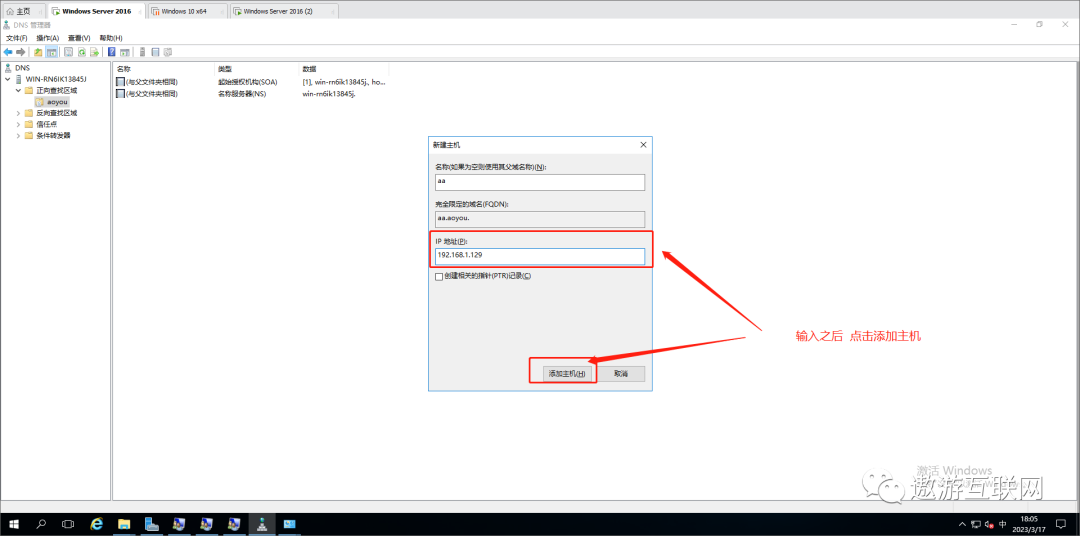The height and width of the screenshot is (536, 1080).
Task: Click the host name field containing aa
Action: 540,182
